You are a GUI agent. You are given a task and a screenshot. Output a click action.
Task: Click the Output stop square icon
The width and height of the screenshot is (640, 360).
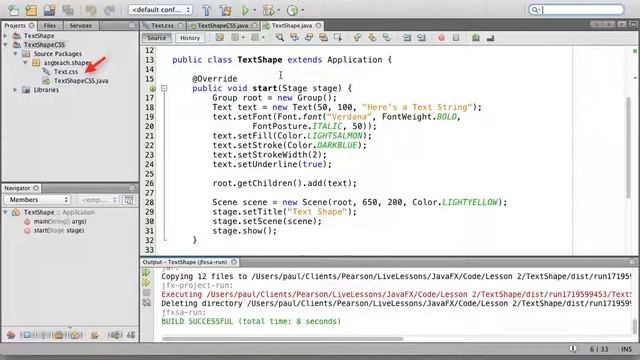click(x=147, y=292)
